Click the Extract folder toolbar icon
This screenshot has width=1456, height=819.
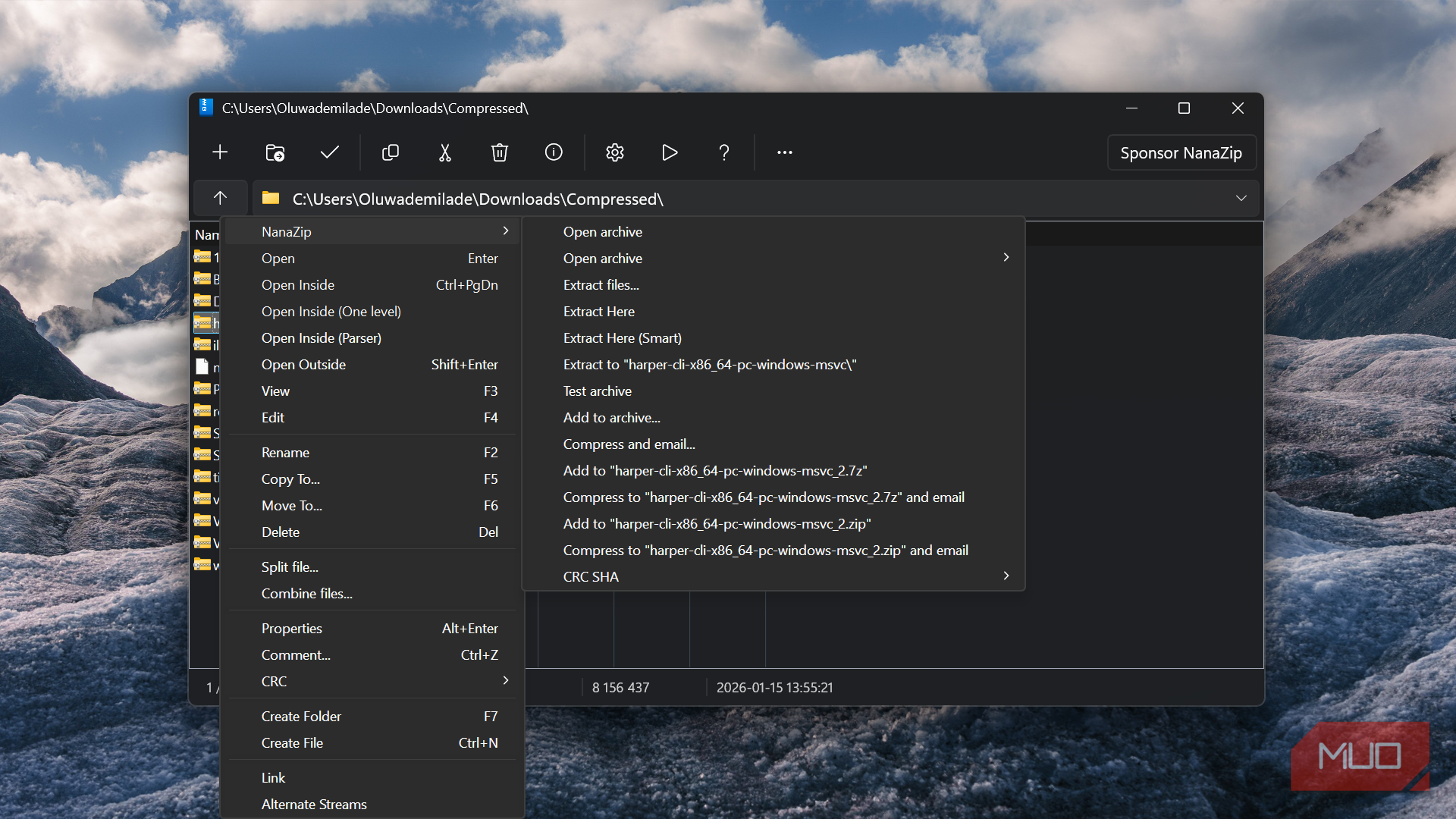point(275,152)
